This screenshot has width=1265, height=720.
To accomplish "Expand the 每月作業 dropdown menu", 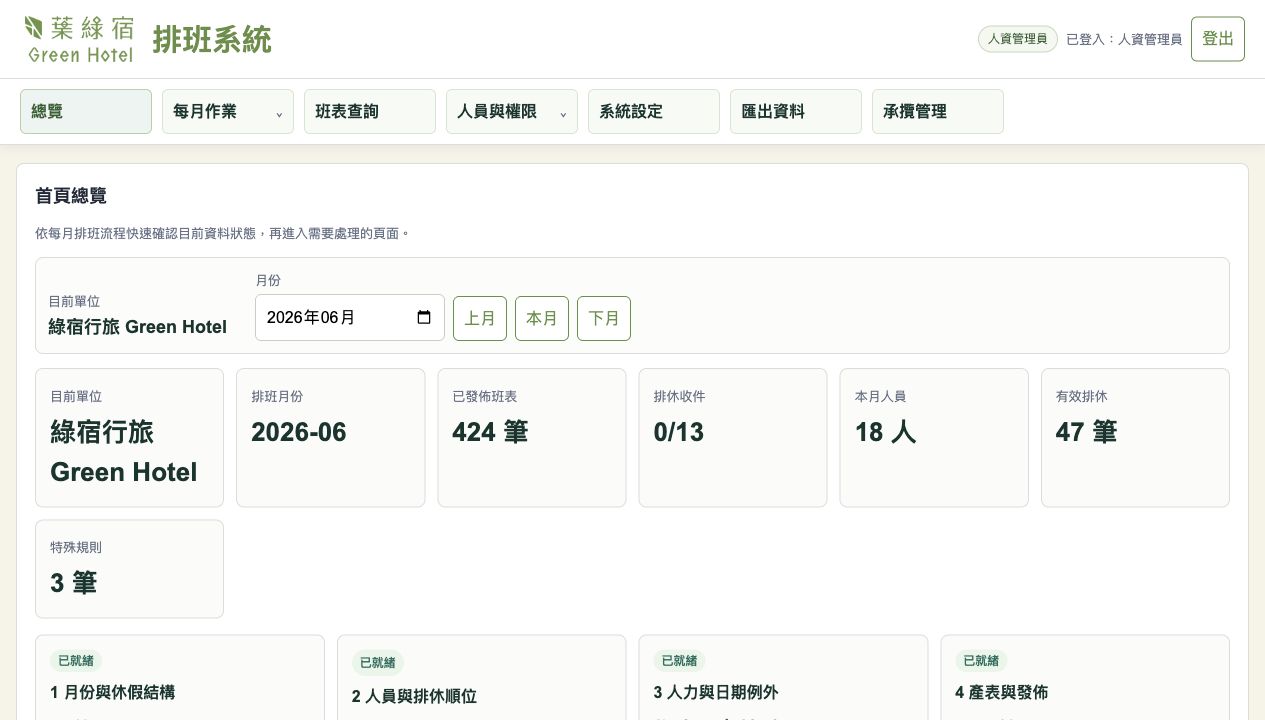I will [x=228, y=112].
